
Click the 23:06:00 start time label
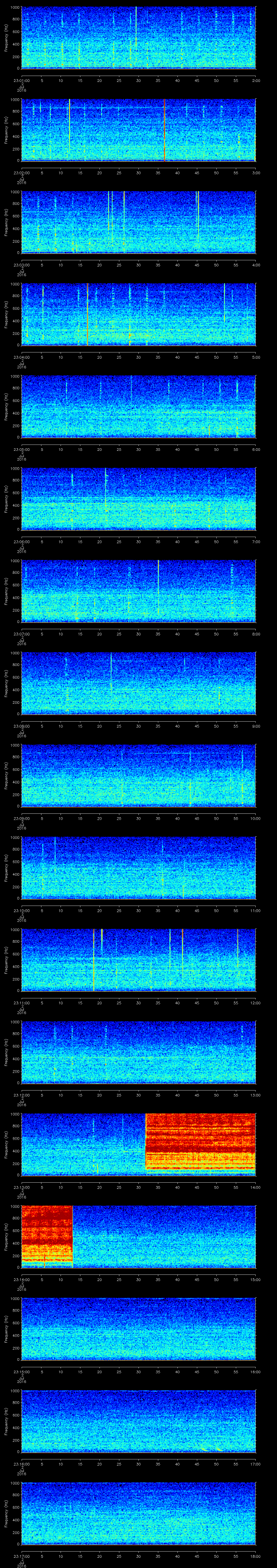pyautogui.click(x=22, y=542)
